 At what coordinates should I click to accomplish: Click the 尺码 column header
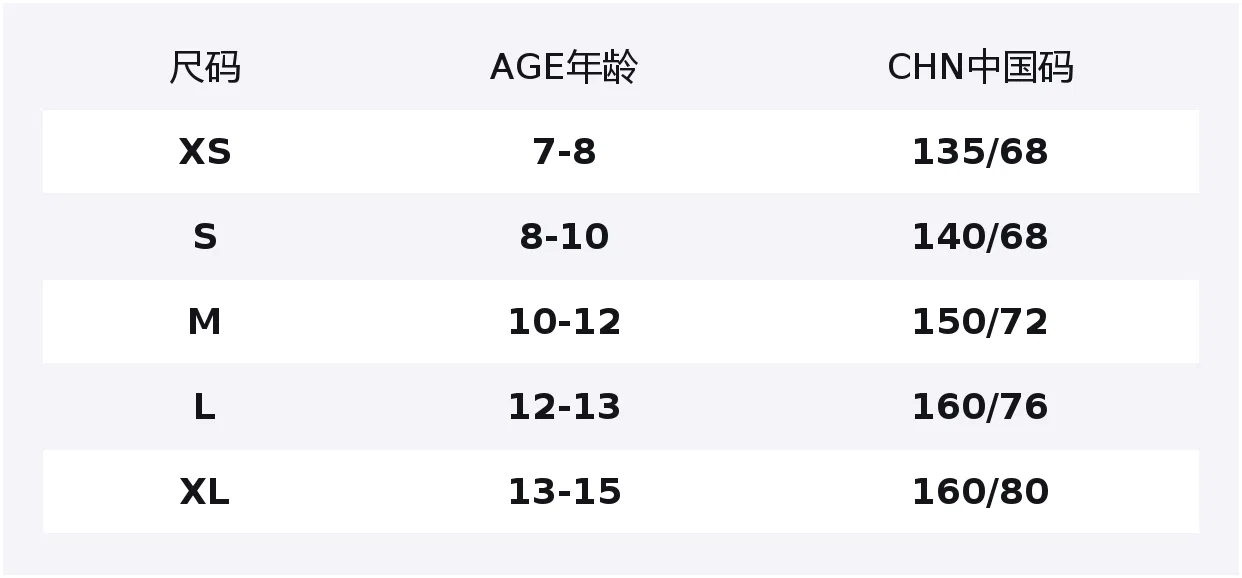204,68
